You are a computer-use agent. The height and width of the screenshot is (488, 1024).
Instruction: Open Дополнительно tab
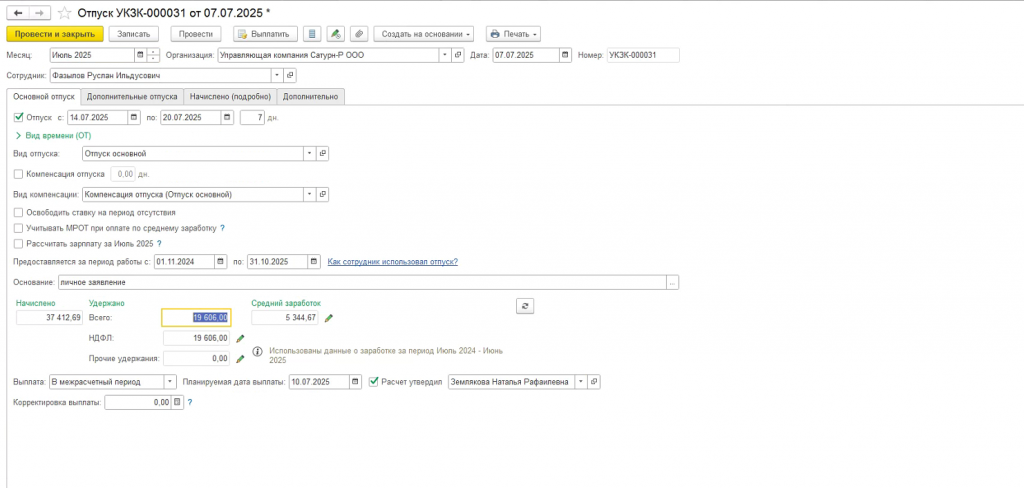click(x=311, y=96)
